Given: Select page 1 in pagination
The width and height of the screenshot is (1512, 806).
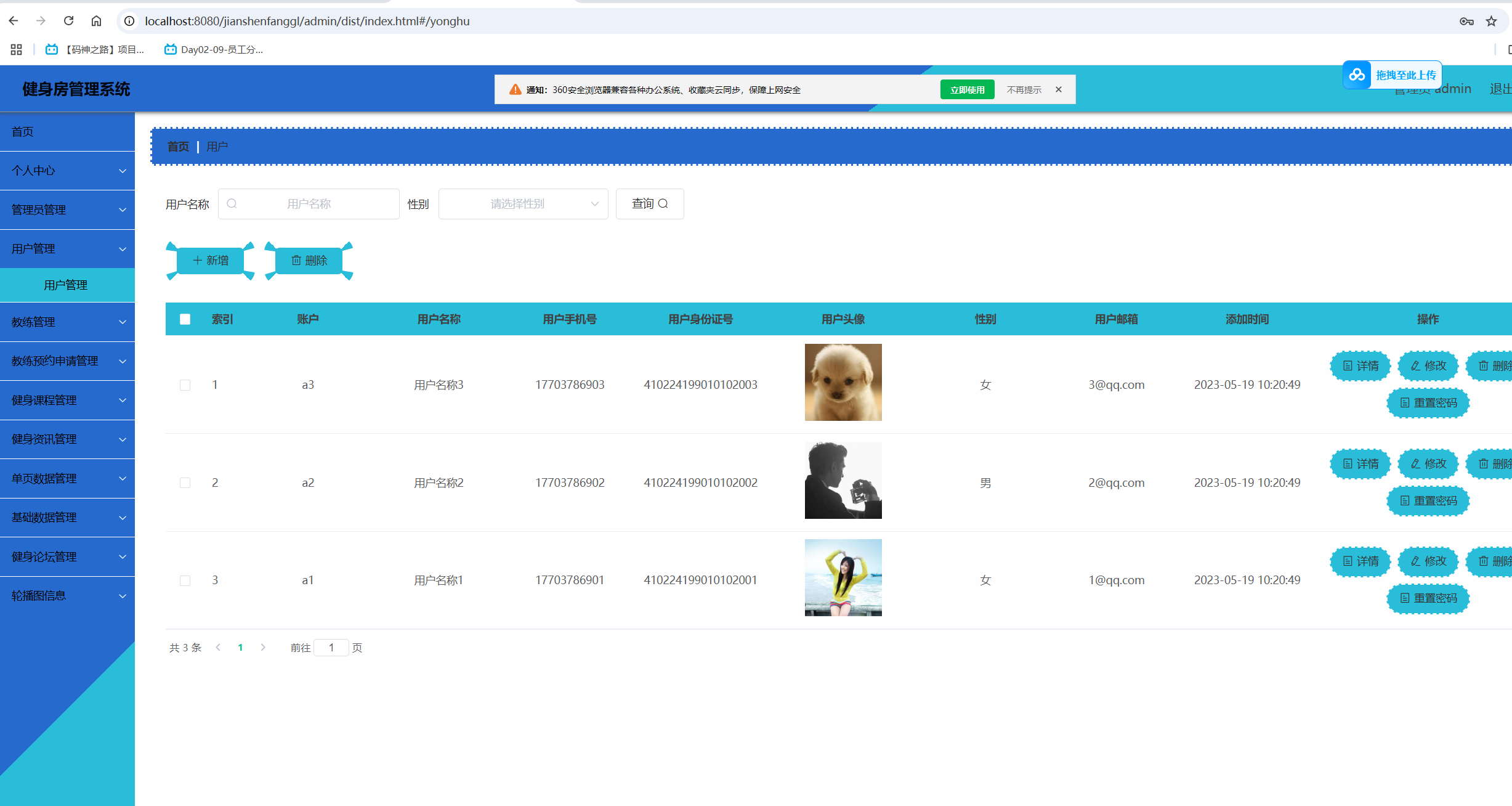Looking at the screenshot, I should [x=240, y=648].
